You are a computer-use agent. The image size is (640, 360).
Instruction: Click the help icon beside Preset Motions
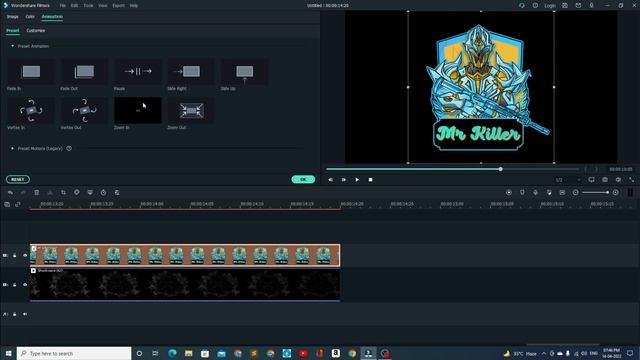click(69, 149)
